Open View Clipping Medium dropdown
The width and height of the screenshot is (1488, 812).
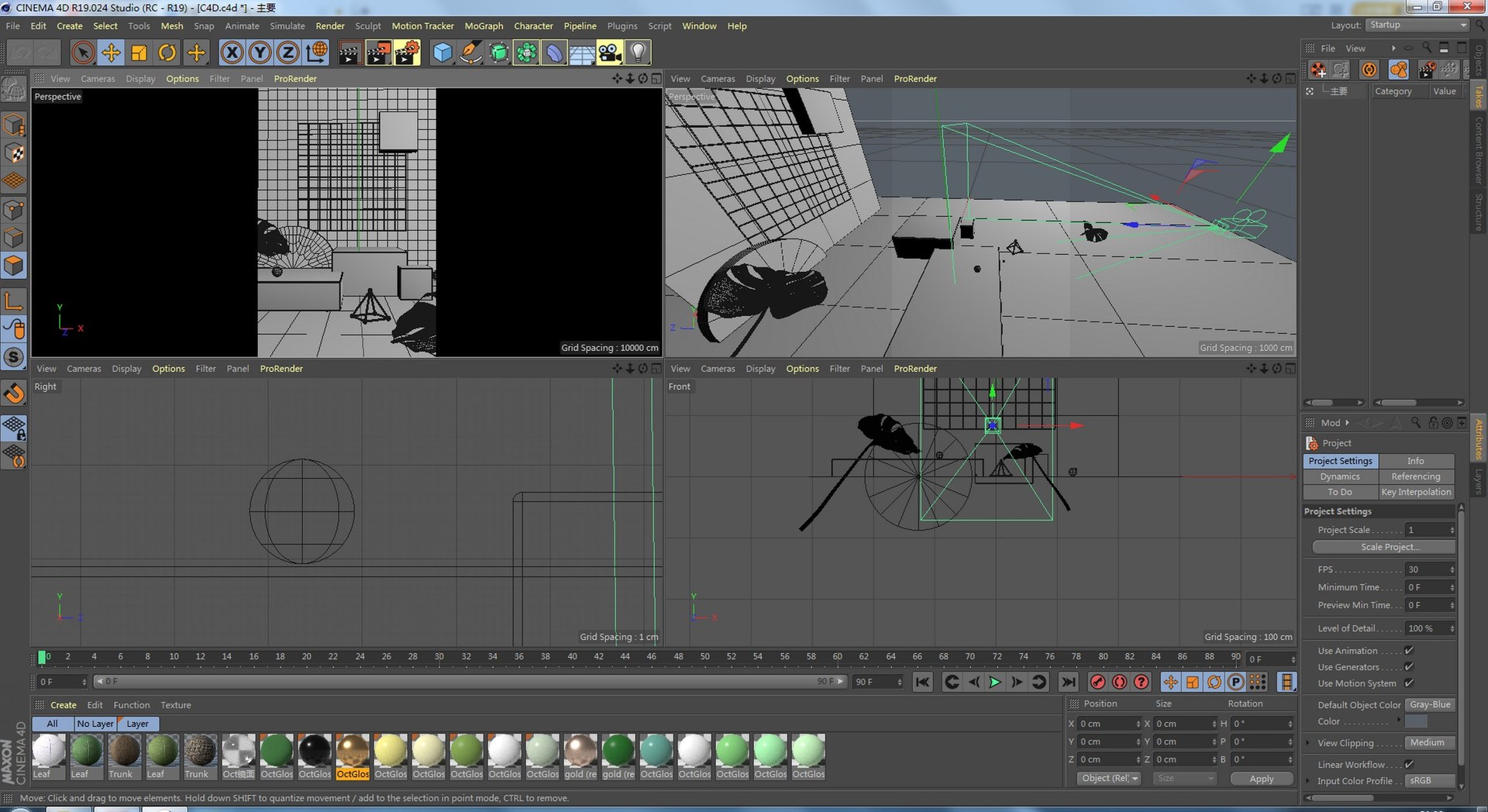(1430, 743)
